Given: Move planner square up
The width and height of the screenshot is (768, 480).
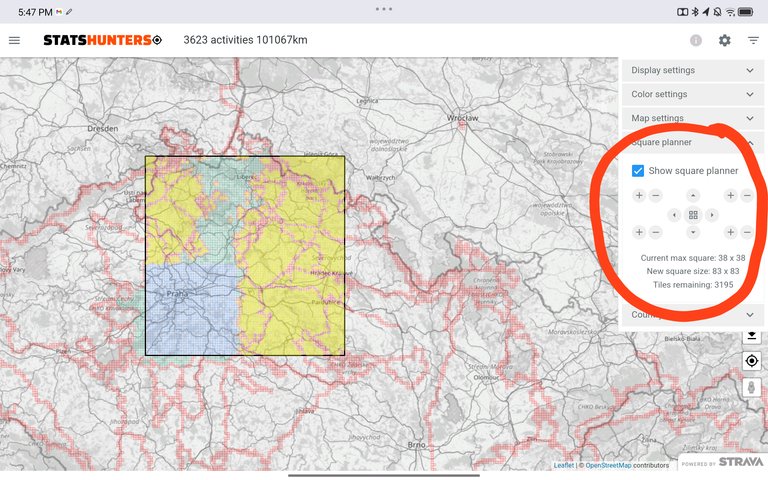Looking at the screenshot, I should 693,196.
